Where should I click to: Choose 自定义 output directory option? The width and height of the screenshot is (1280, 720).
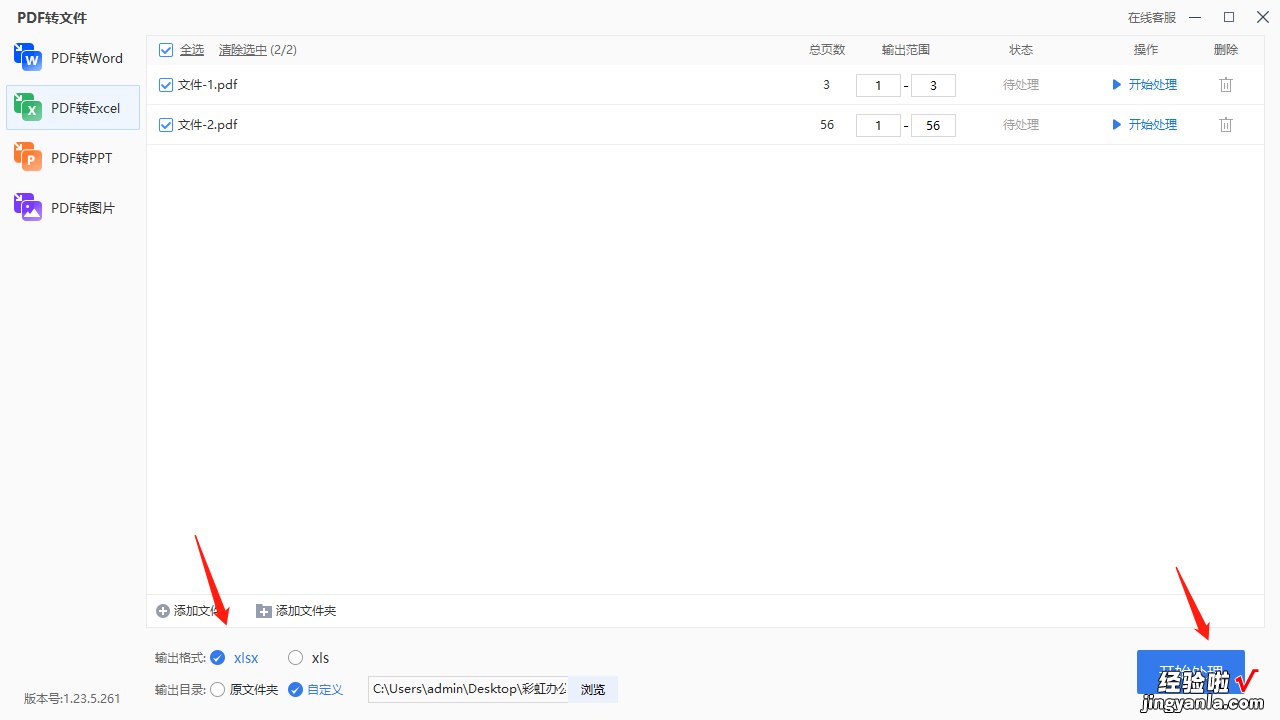(x=296, y=689)
